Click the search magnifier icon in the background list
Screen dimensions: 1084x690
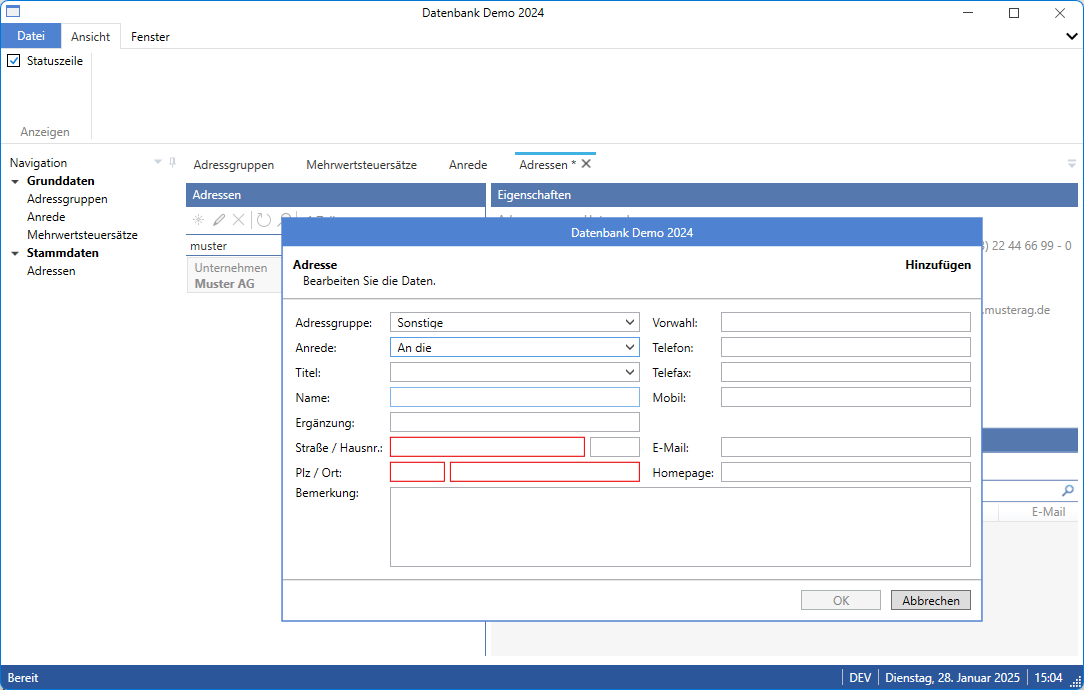click(x=1068, y=490)
